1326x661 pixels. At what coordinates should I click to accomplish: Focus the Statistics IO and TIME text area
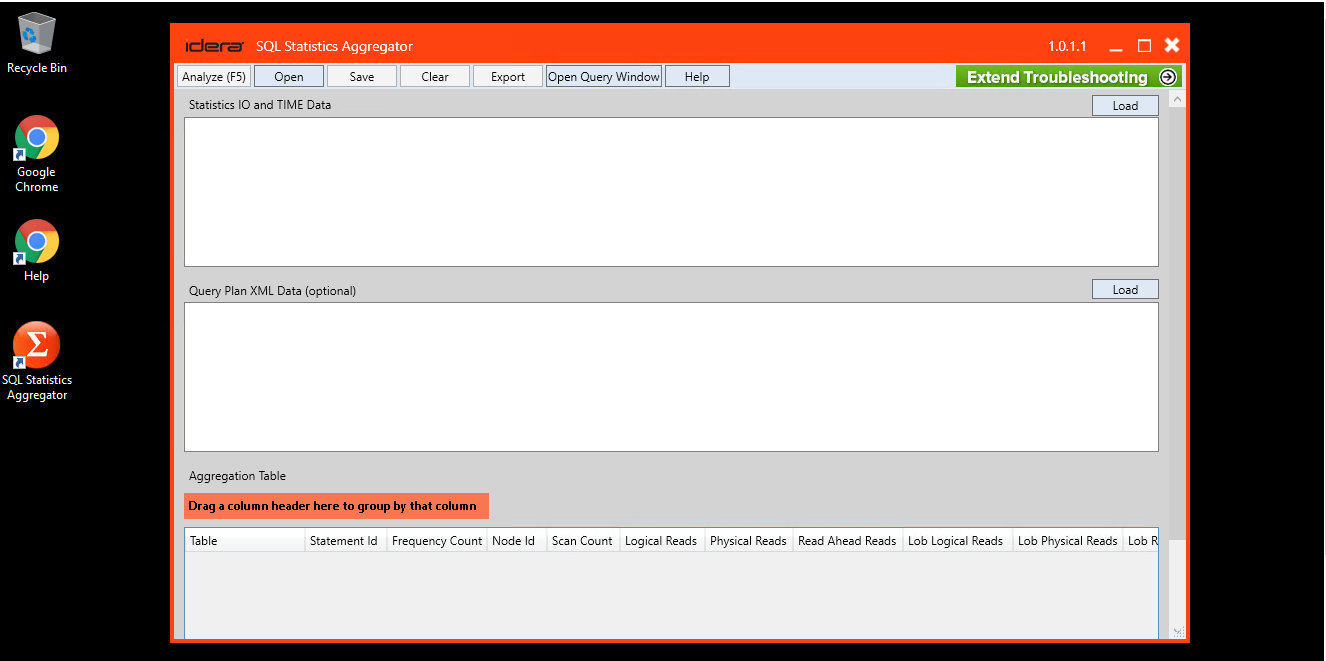[x=670, y=192]
